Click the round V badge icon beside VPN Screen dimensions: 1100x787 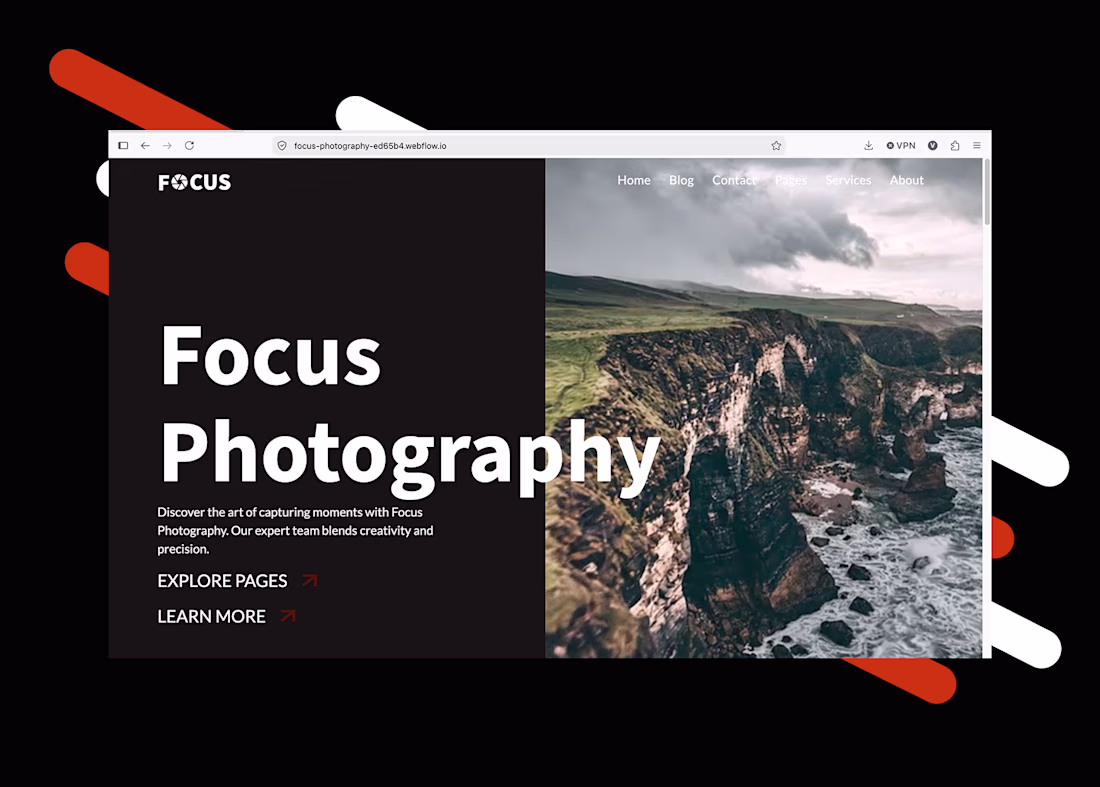932,146
